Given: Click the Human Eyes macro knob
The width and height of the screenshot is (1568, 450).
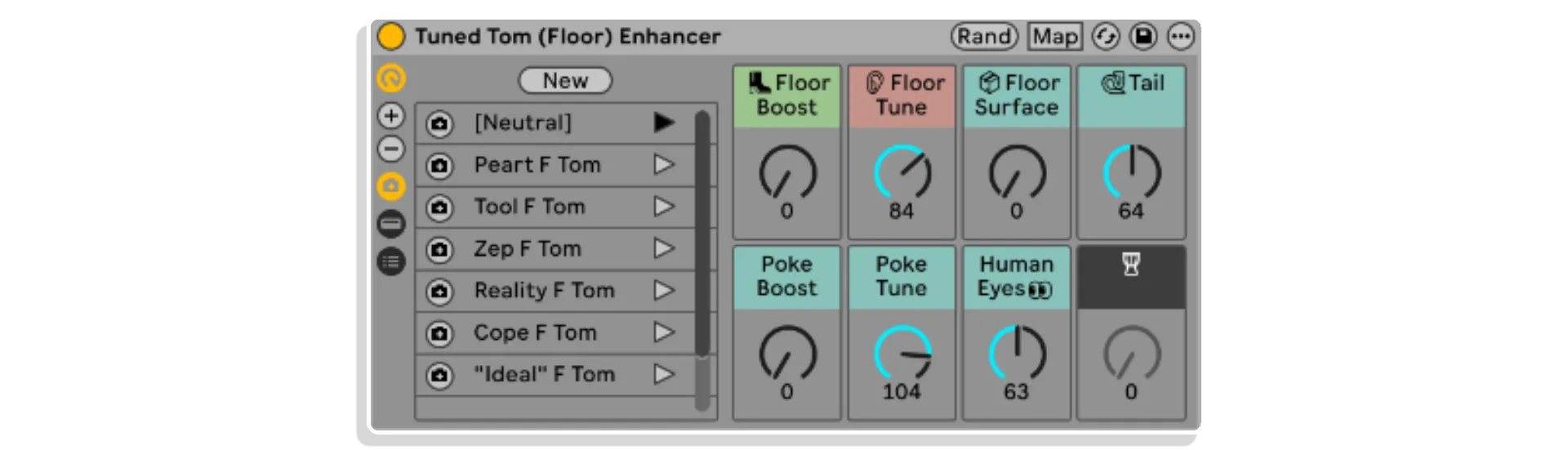Looking at the screenshot, I should tap(1017, 353).
